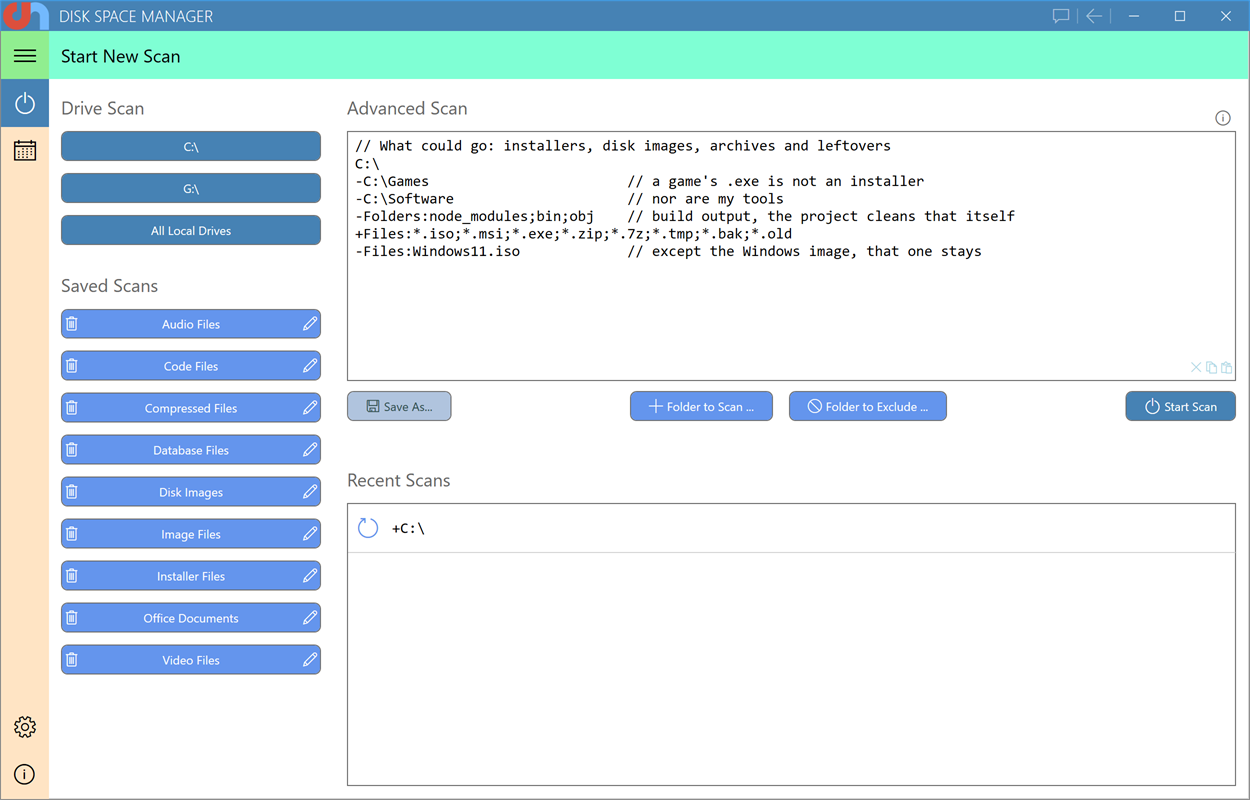Show Advanced Scan help info icon
Image resolution: width=1250 pixels, height=800 pixels.
(x=1222, y=118)
